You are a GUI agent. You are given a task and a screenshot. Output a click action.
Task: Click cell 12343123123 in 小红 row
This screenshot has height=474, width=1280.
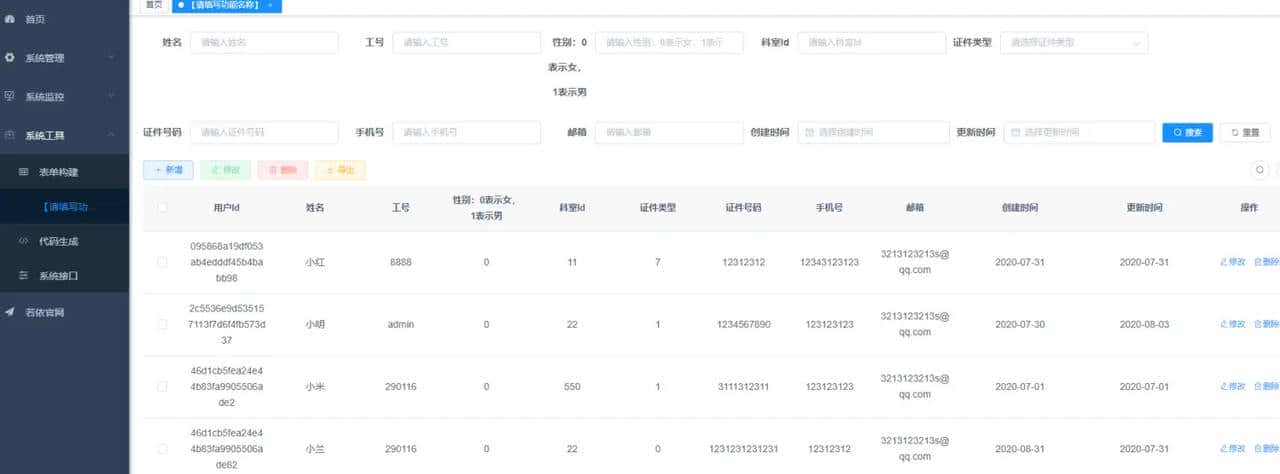[829, 262]
